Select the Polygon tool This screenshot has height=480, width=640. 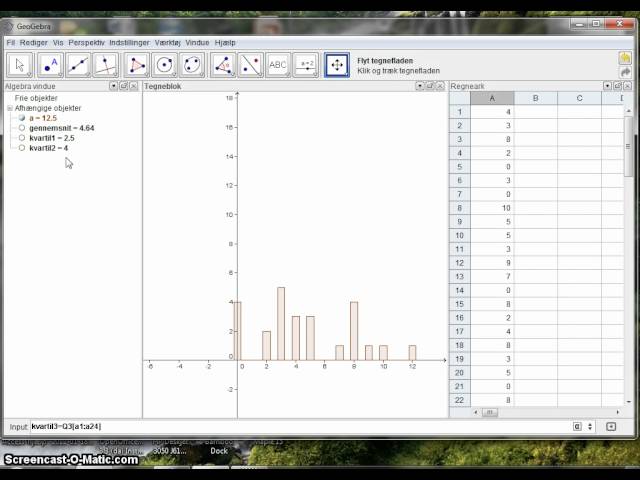click(x=137, y=65)
